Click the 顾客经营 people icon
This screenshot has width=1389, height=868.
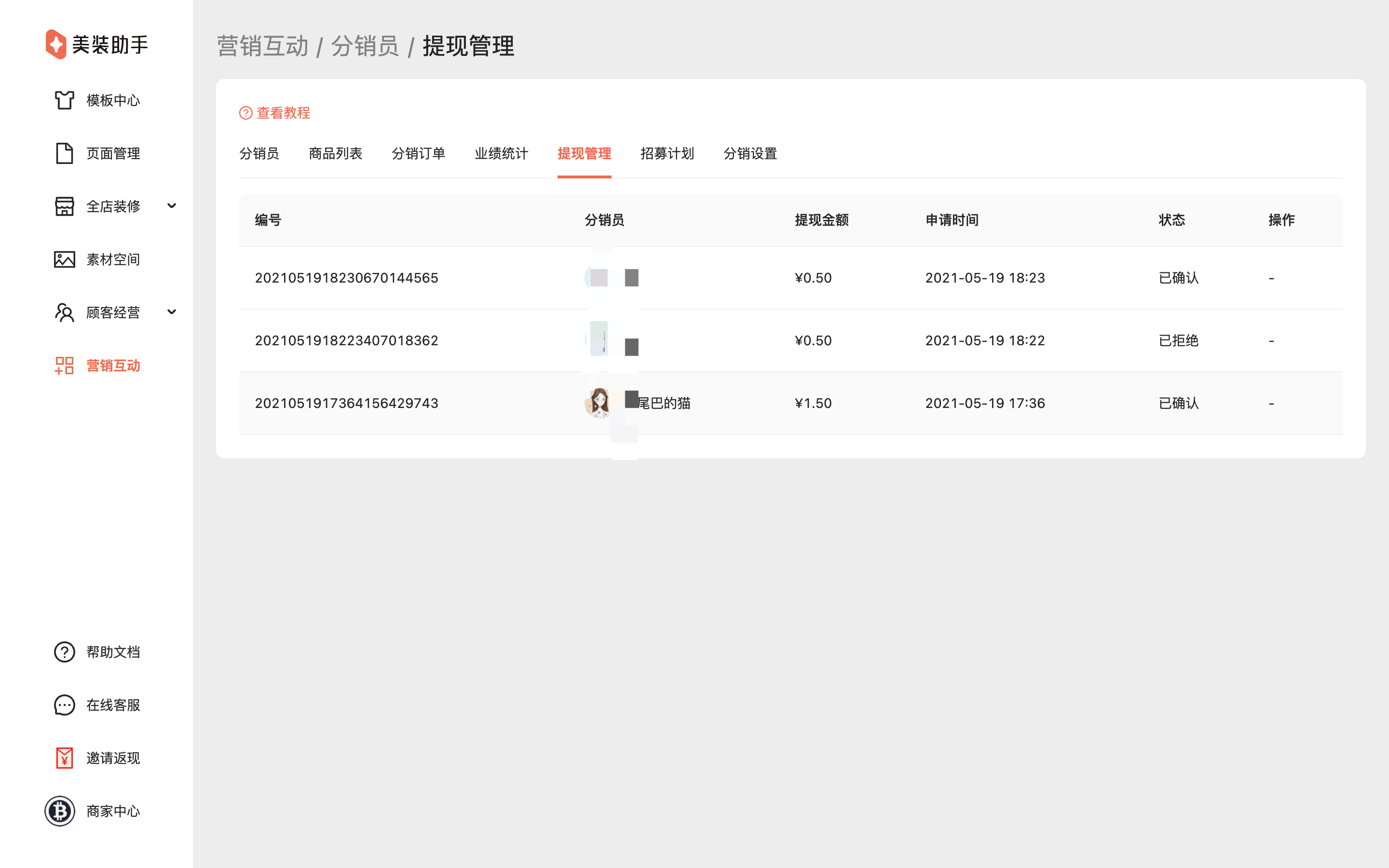[x=64, y=312]
